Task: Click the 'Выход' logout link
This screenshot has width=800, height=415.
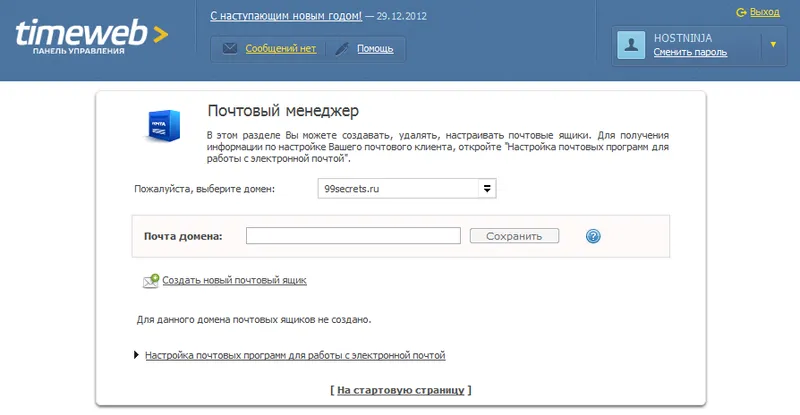Action: tap(764, 12)
